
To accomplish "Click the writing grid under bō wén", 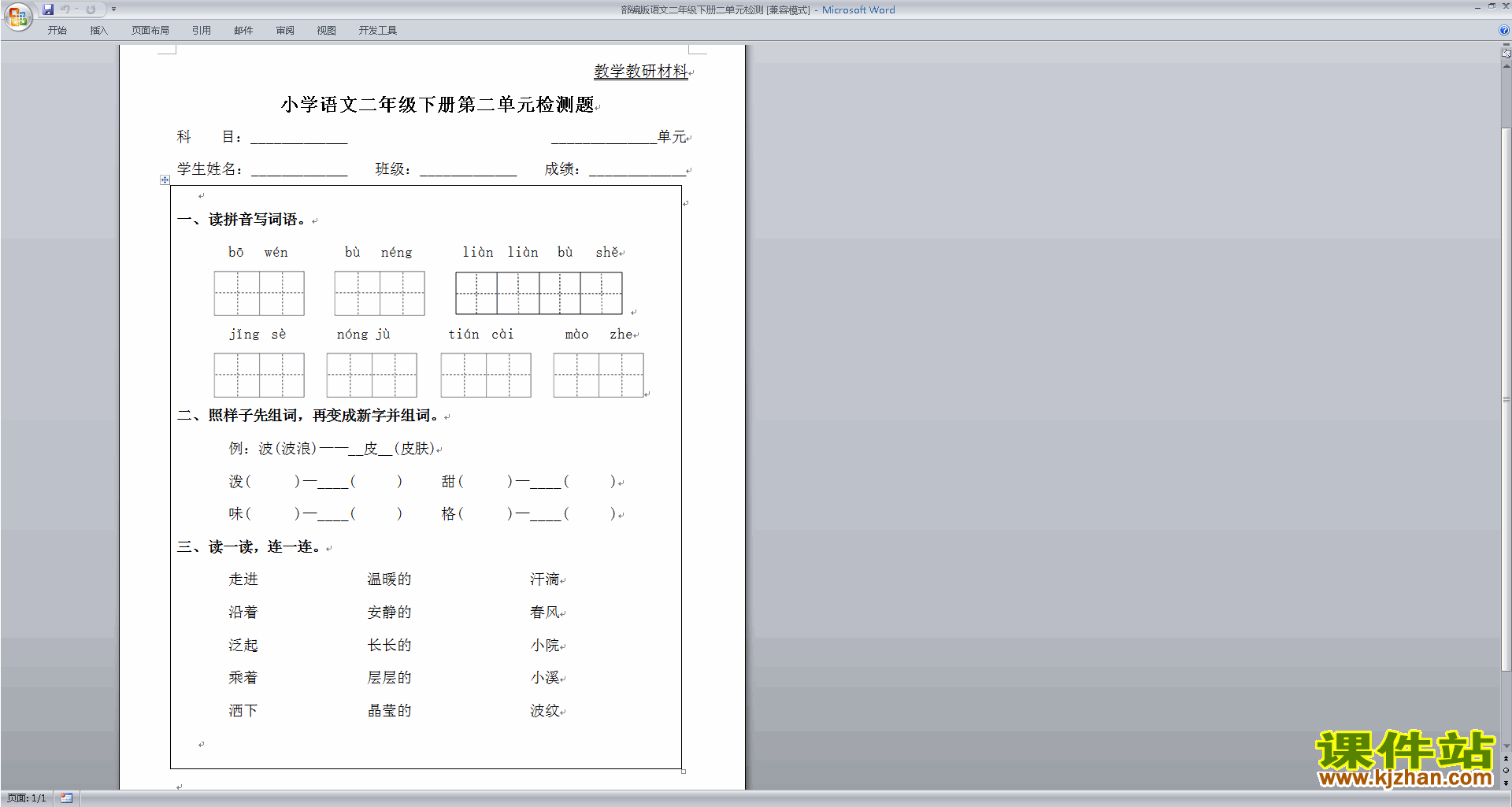I will pyautogui.click(x=259, y=293).
